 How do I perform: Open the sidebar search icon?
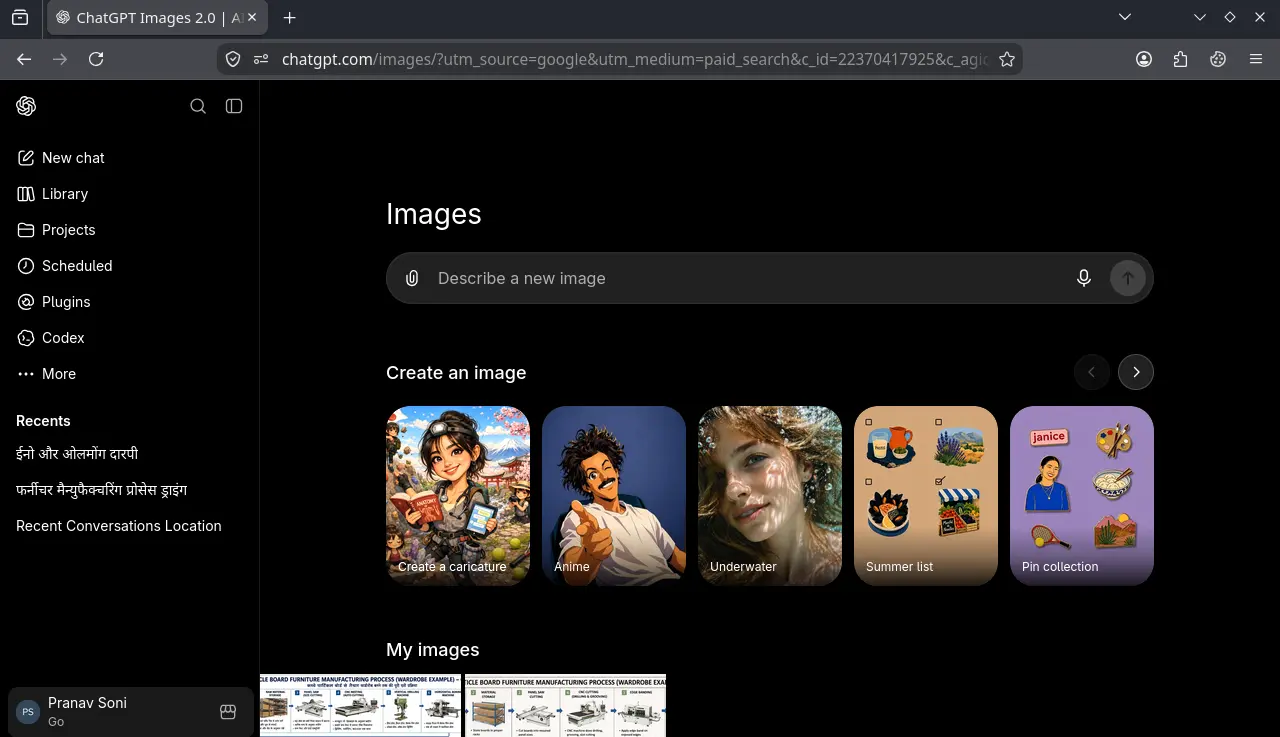(198, 106)
